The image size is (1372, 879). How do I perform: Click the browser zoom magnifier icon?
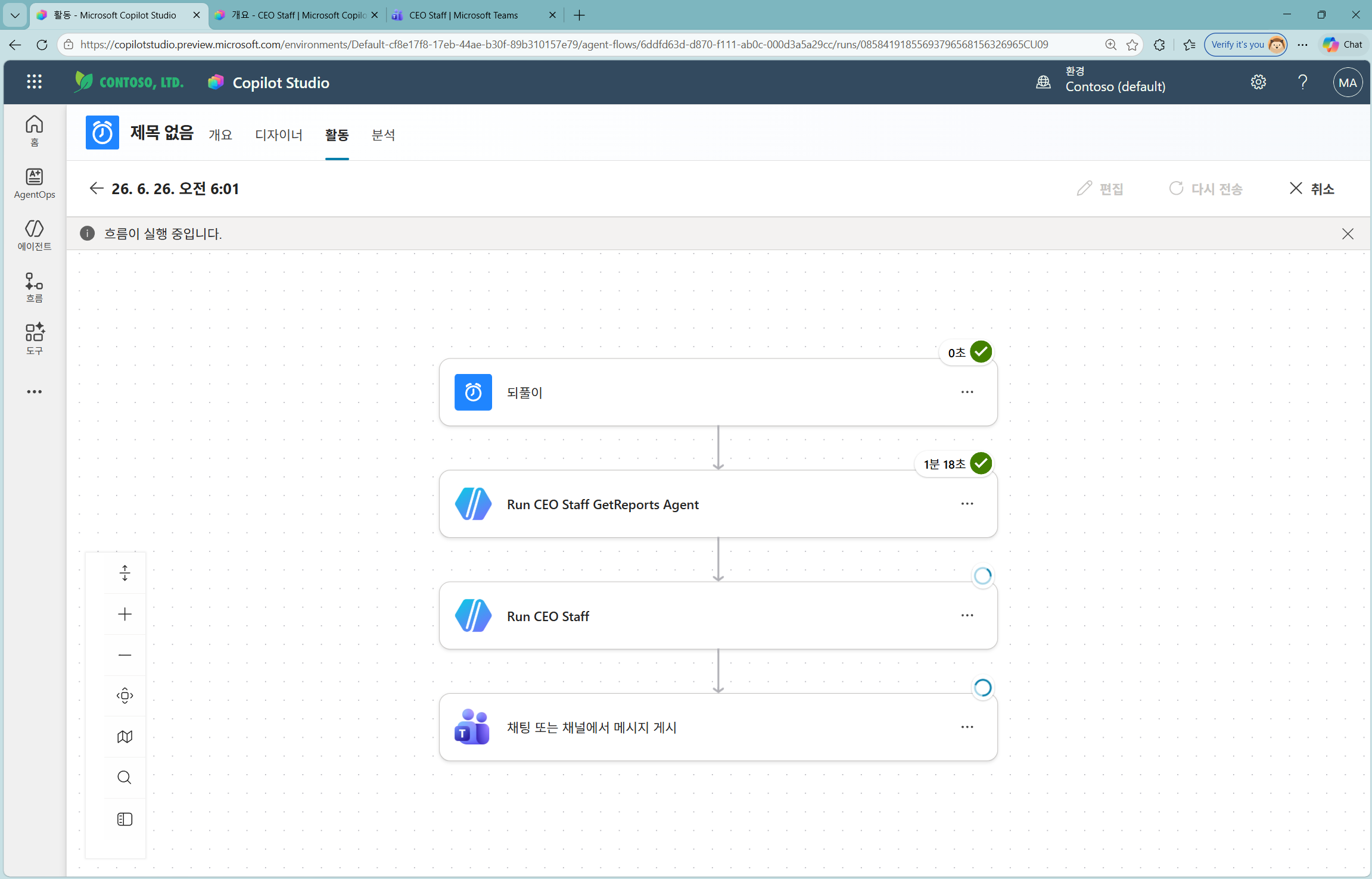point(1110,45)
